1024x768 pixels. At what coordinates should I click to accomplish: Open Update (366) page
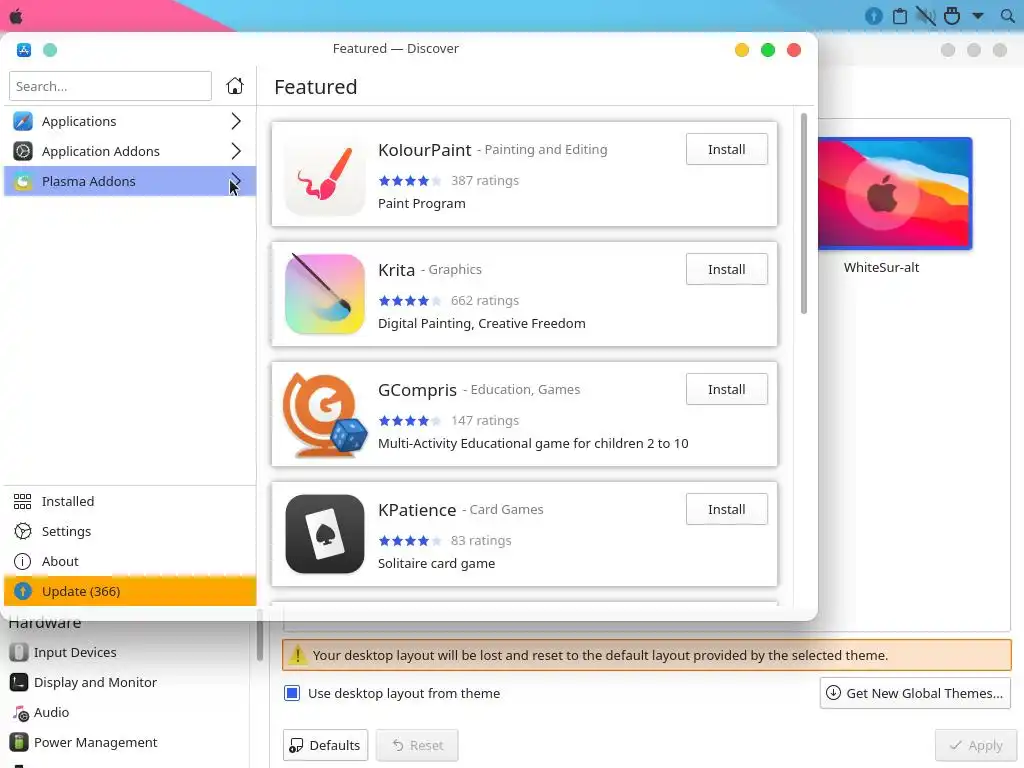(x=129, y=591)
